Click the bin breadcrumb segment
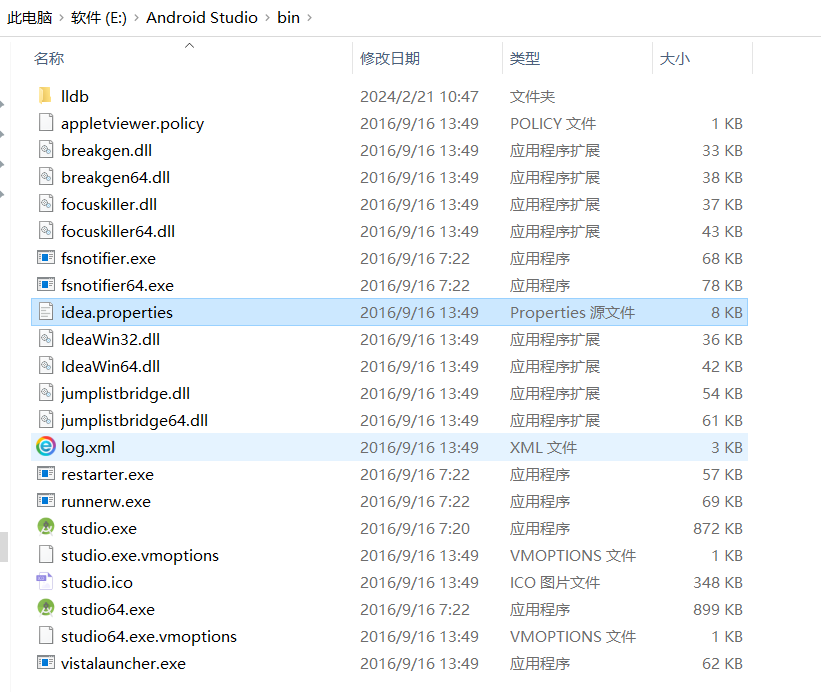 click(x=289, y=18)
